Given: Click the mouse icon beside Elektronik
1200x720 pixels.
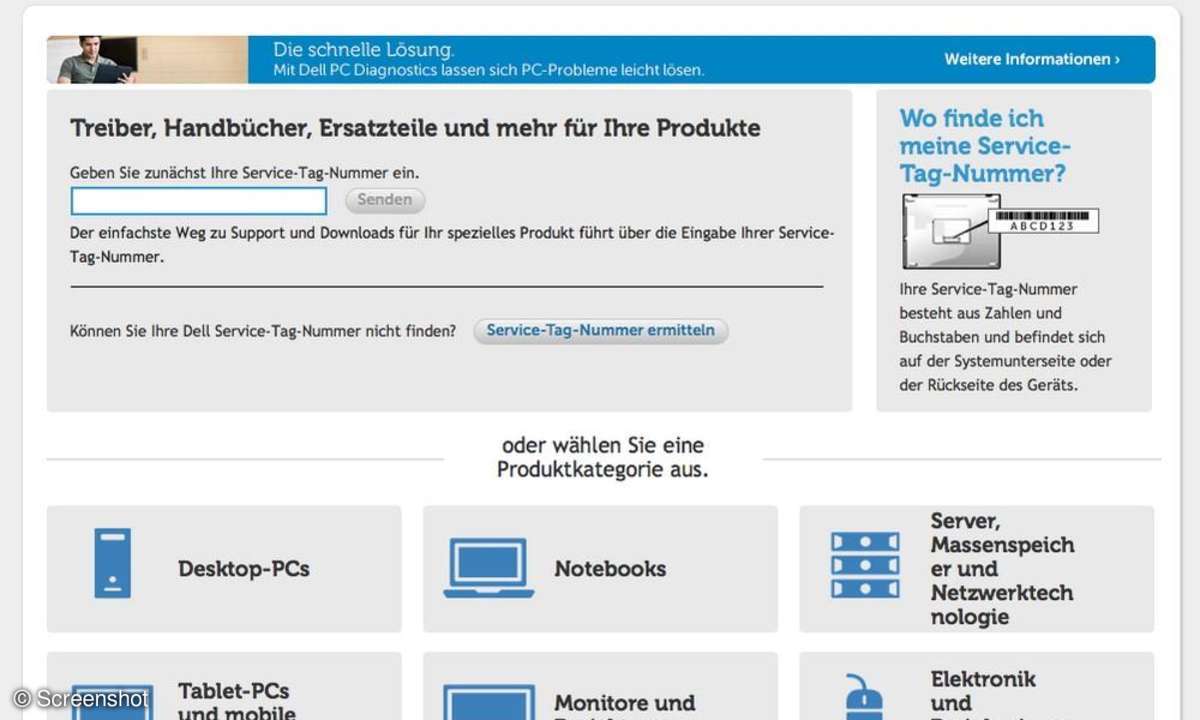Looking at the screenshot, I should (865, 697).
